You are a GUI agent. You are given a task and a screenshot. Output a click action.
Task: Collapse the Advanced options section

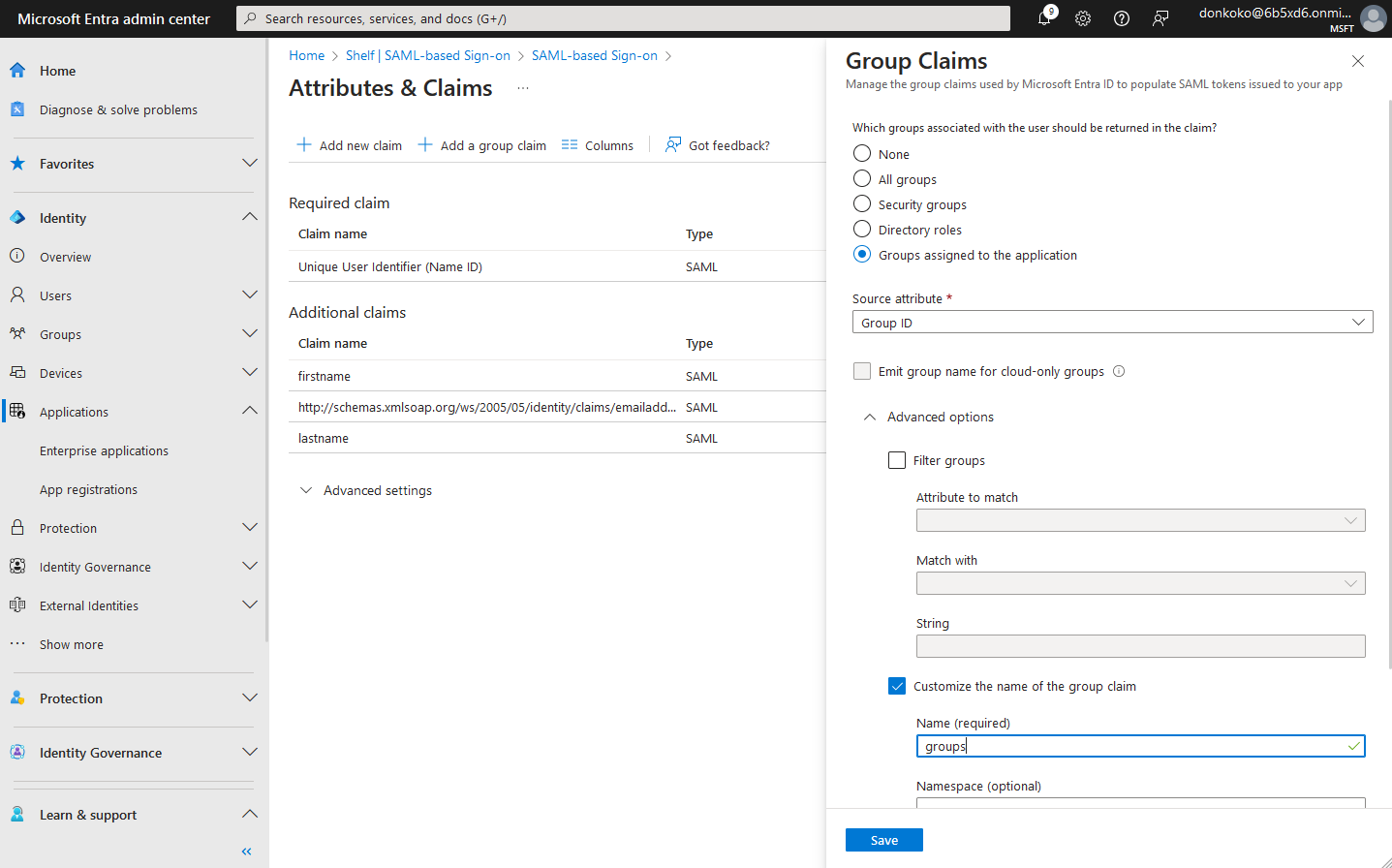[x=870, y=417]
